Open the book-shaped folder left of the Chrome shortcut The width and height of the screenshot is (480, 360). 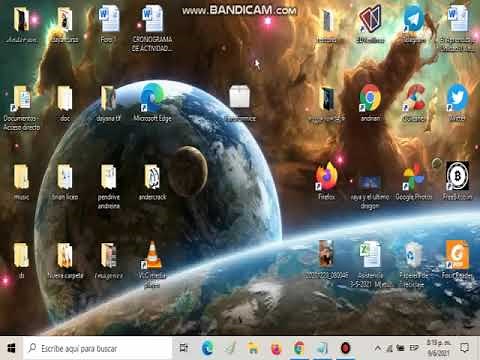tap(327, 99)
